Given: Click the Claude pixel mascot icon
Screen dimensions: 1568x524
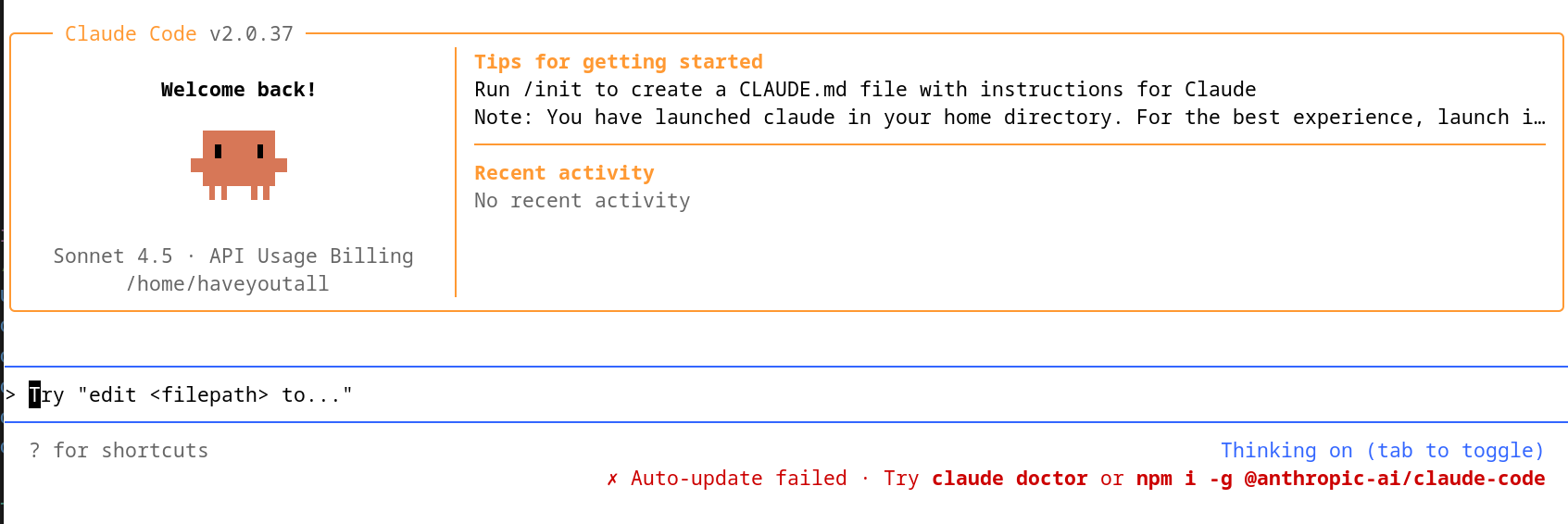Looking at the screenshot, I should click(239, 165).
